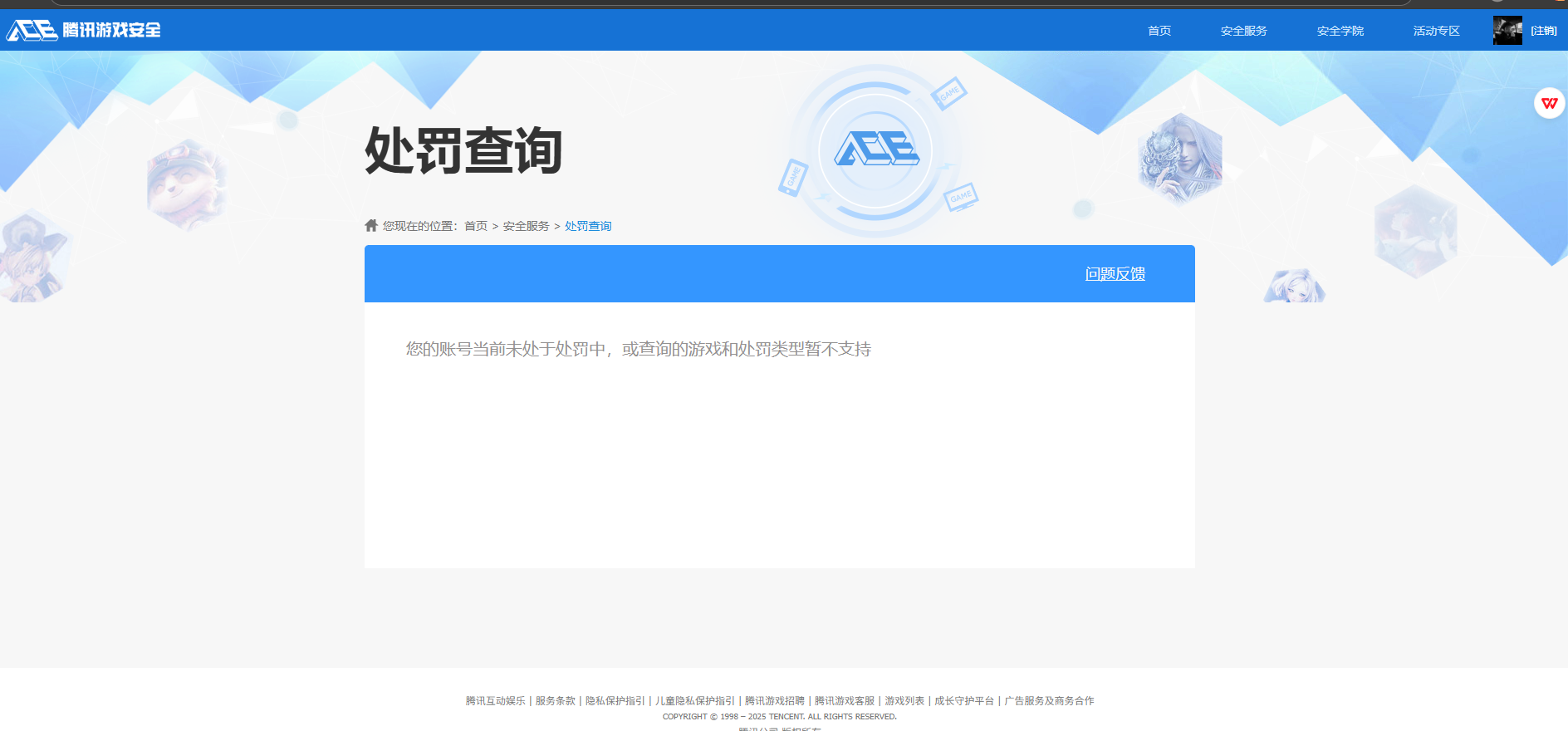
Task: Click the 处罚查询 breadcrumb link
Action: click(588, 226)
